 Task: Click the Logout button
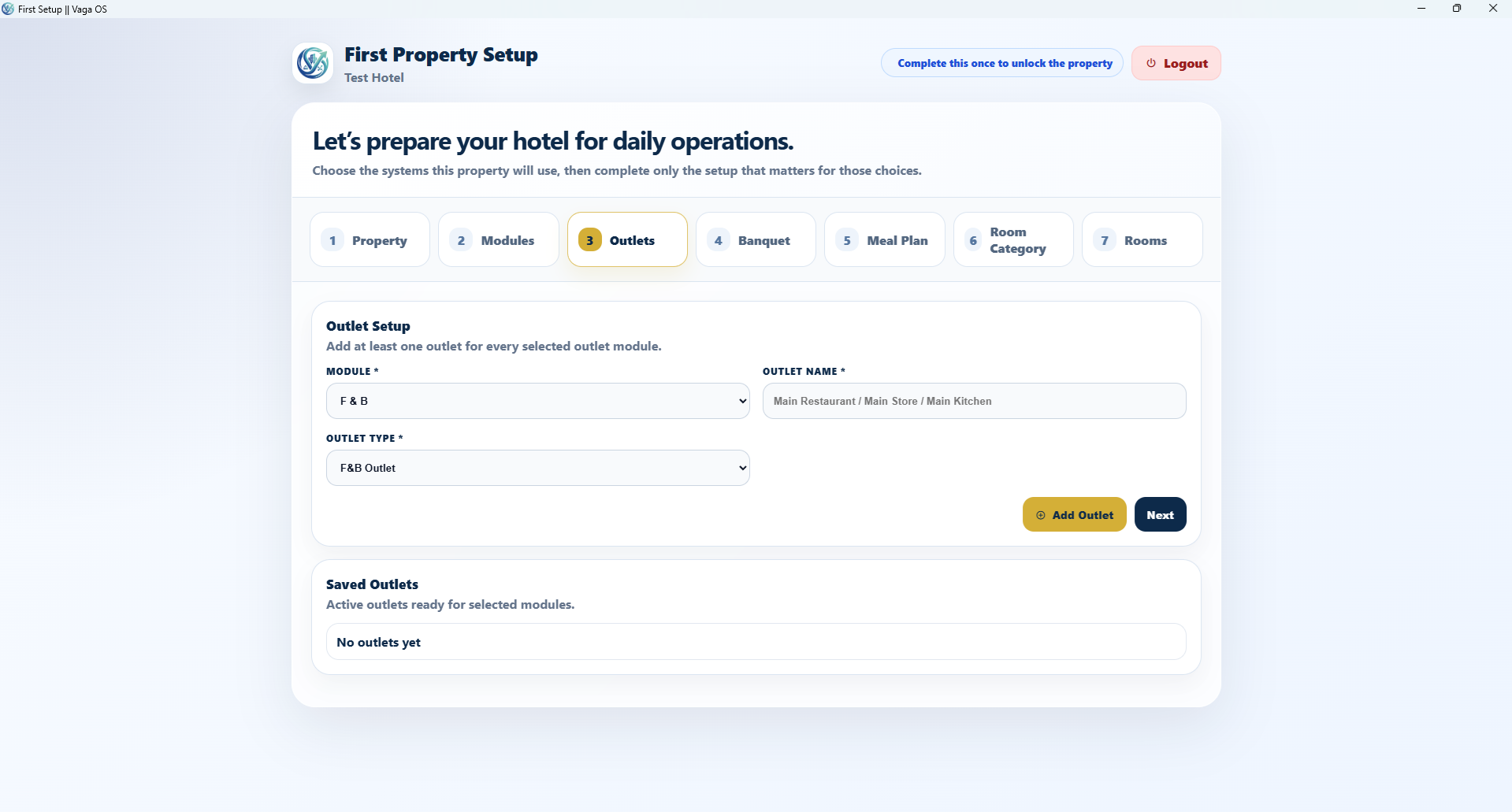(1176, 63)
